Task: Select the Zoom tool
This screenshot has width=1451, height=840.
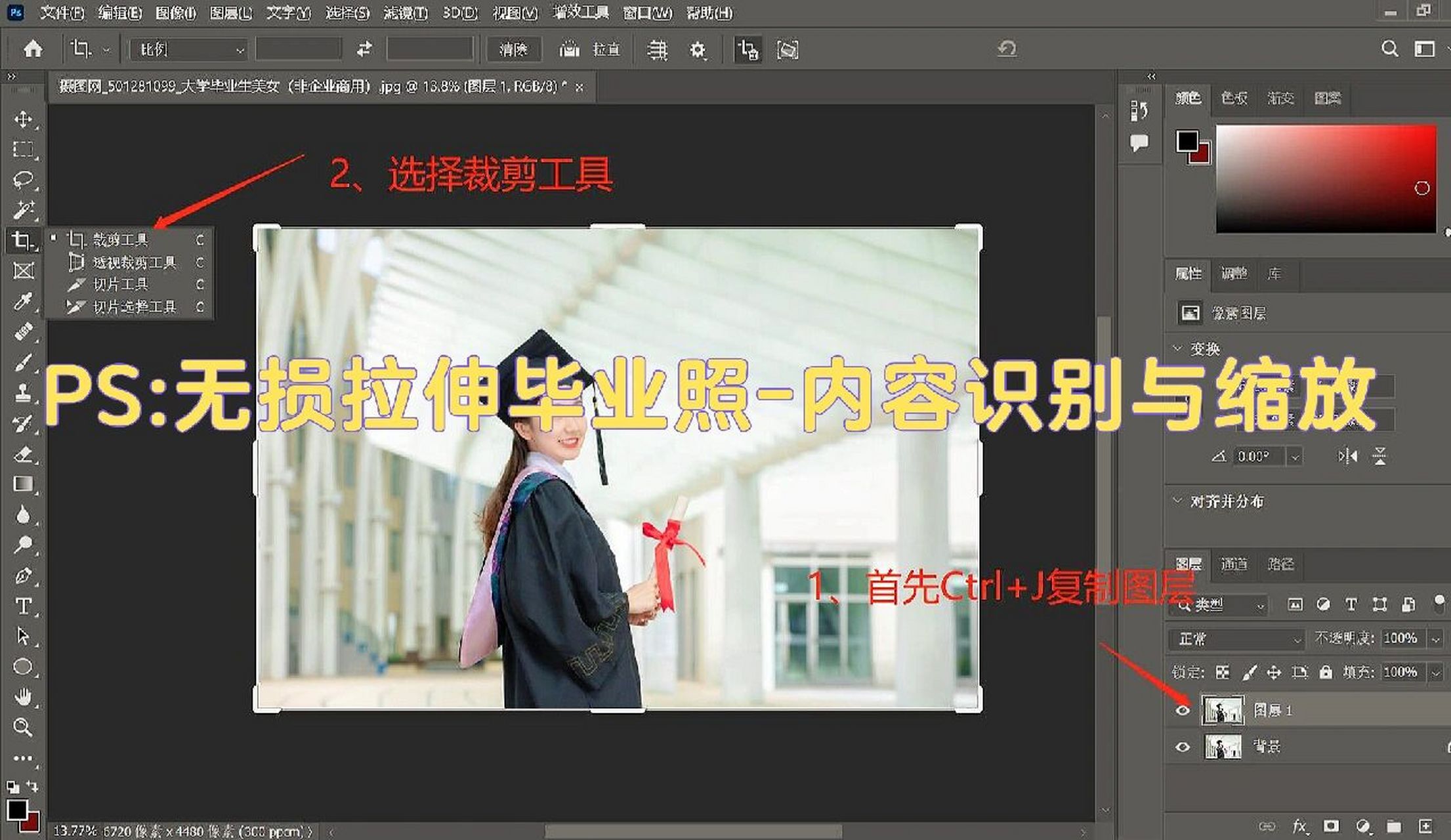Action: [23, 727]
